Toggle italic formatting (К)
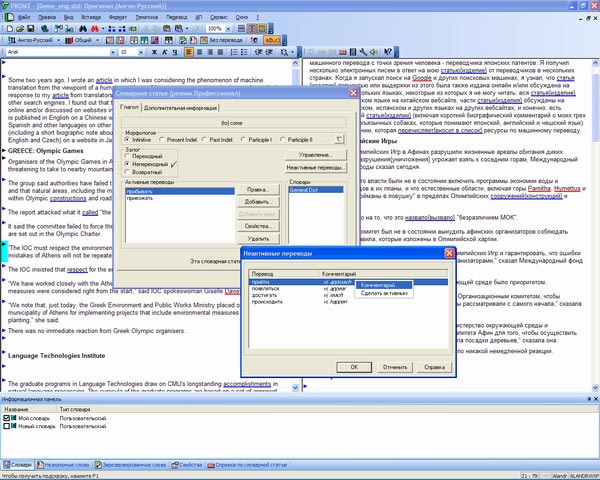Screen dimensions: 600x480 pos(165,52)
